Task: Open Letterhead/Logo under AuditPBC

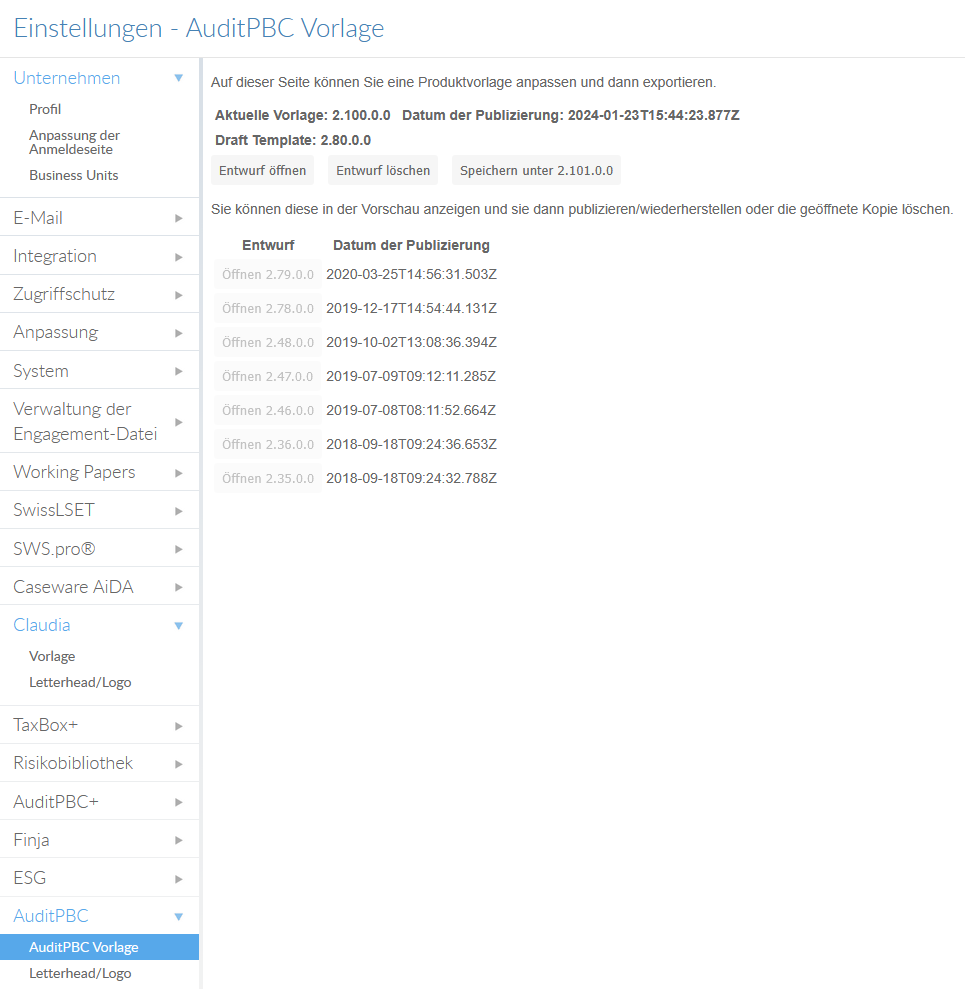Action: (80, 973)
